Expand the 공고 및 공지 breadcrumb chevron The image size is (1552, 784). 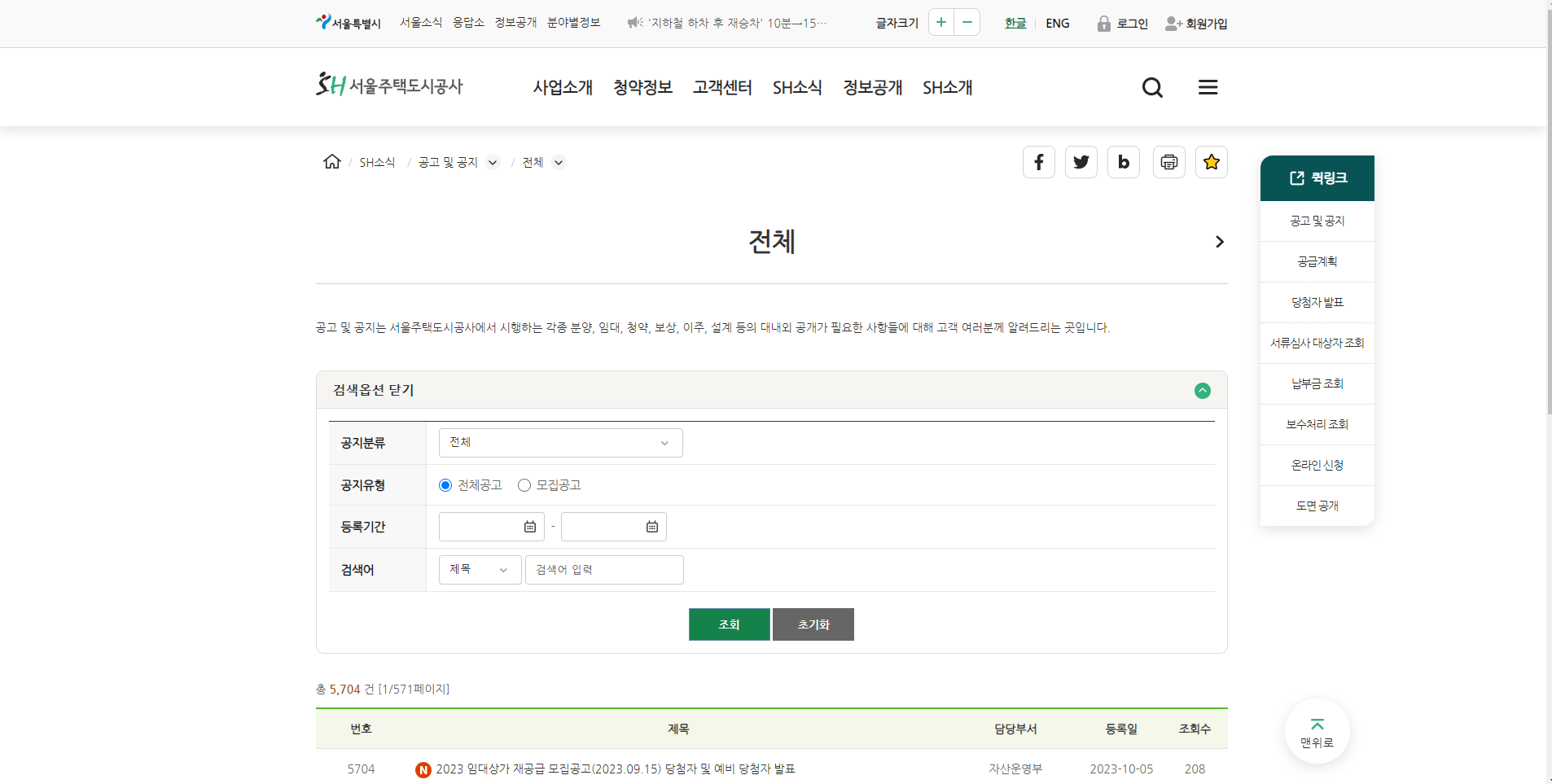coord(493,162)
